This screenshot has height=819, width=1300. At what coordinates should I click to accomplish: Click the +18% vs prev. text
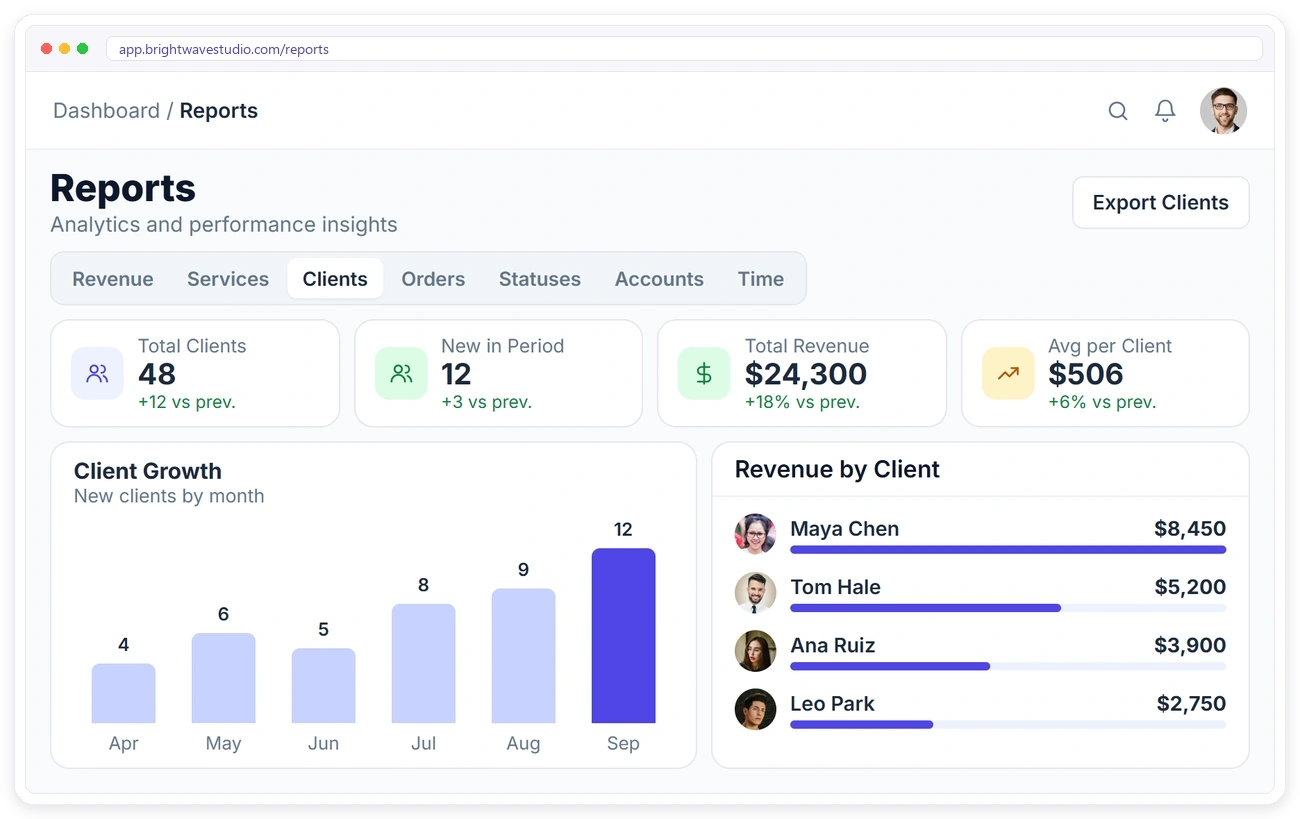[x=802, y=402]
